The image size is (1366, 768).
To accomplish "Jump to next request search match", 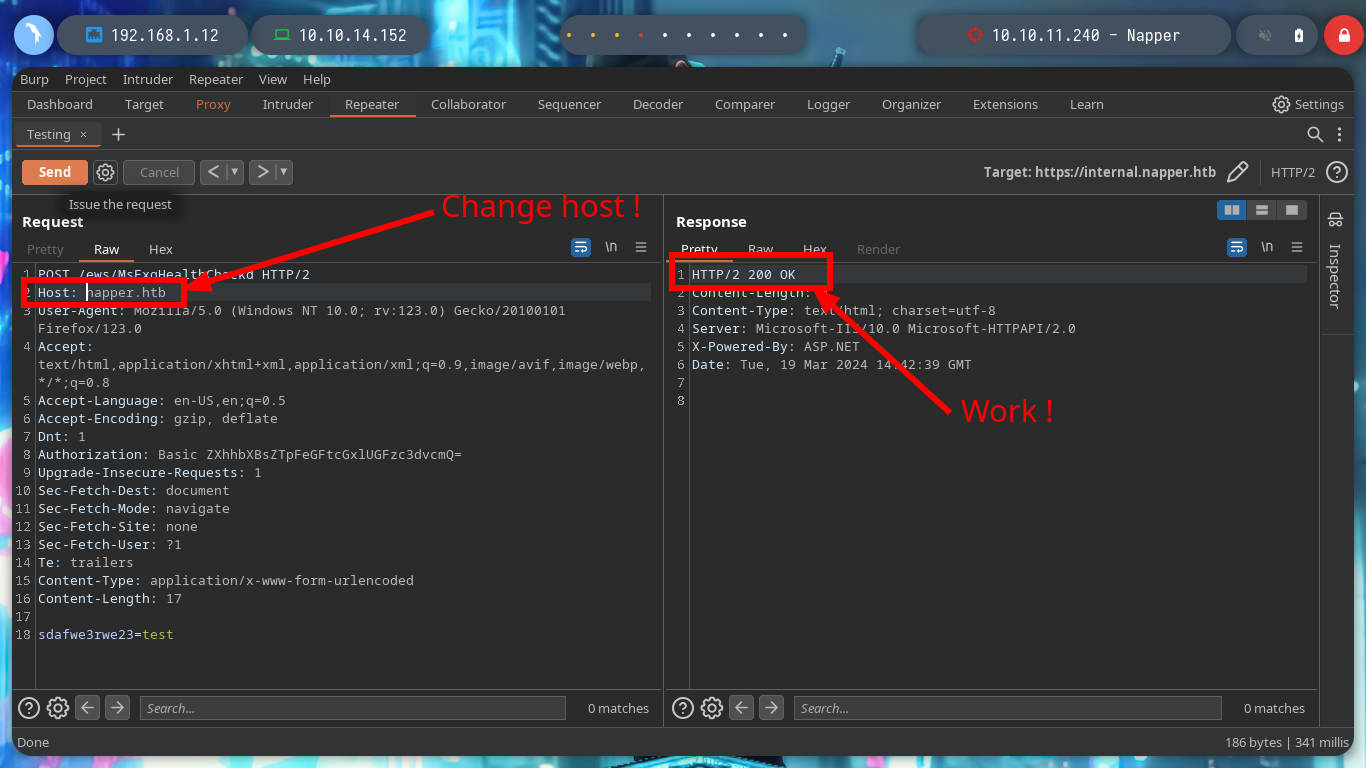I will coord(118,708).
